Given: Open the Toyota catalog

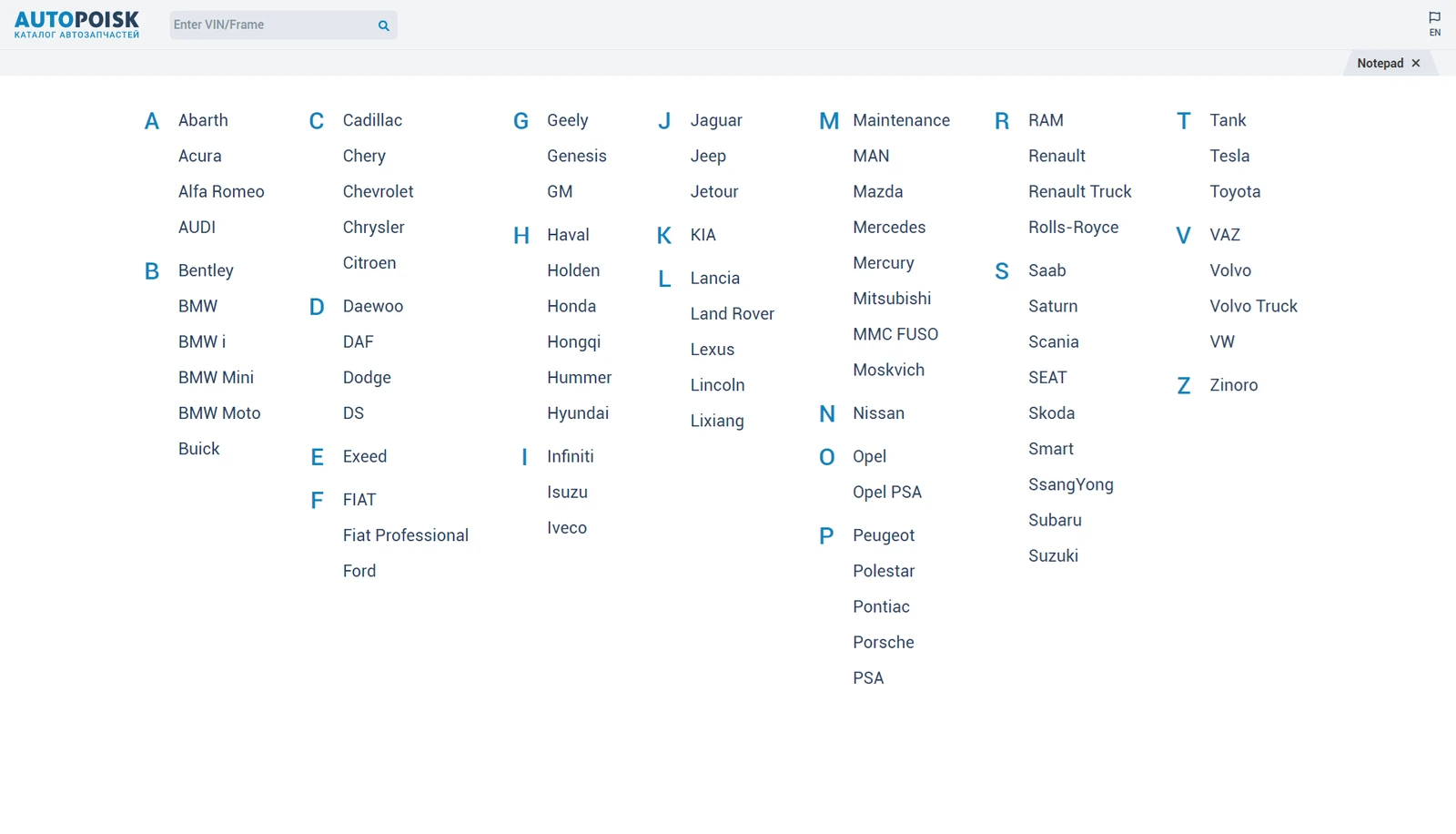Looking at the screenshot, I should pyautogui.click(x=1235, y=191).
